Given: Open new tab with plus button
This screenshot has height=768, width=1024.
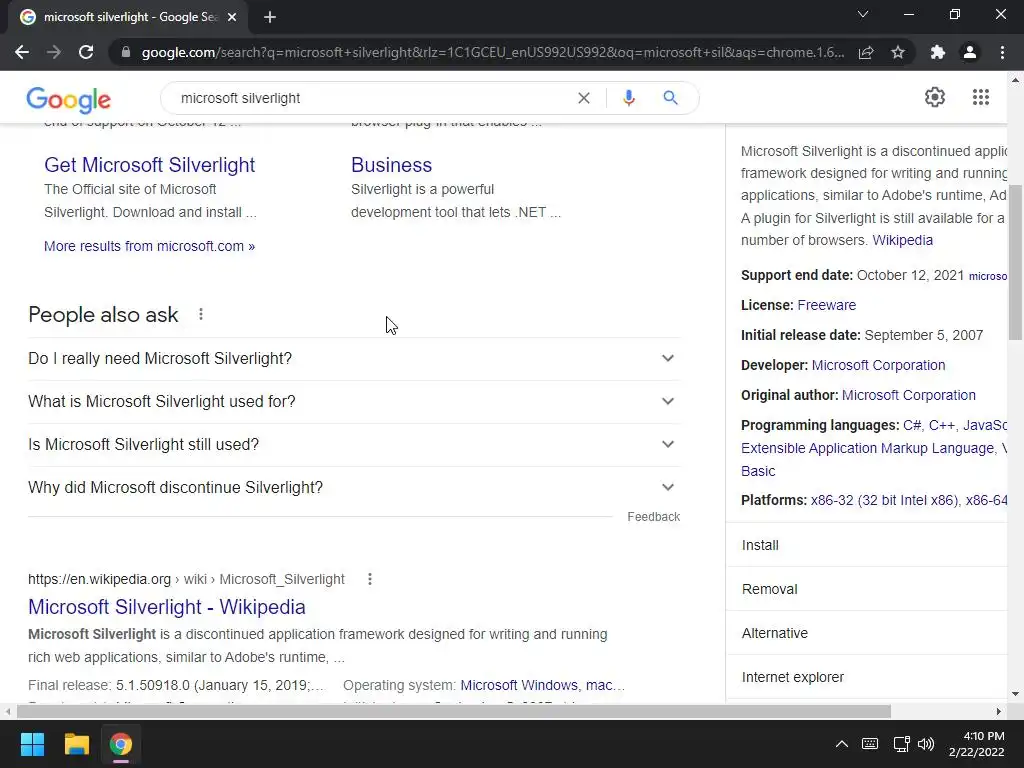Looking at the screenshot, I should click(270, 18).
